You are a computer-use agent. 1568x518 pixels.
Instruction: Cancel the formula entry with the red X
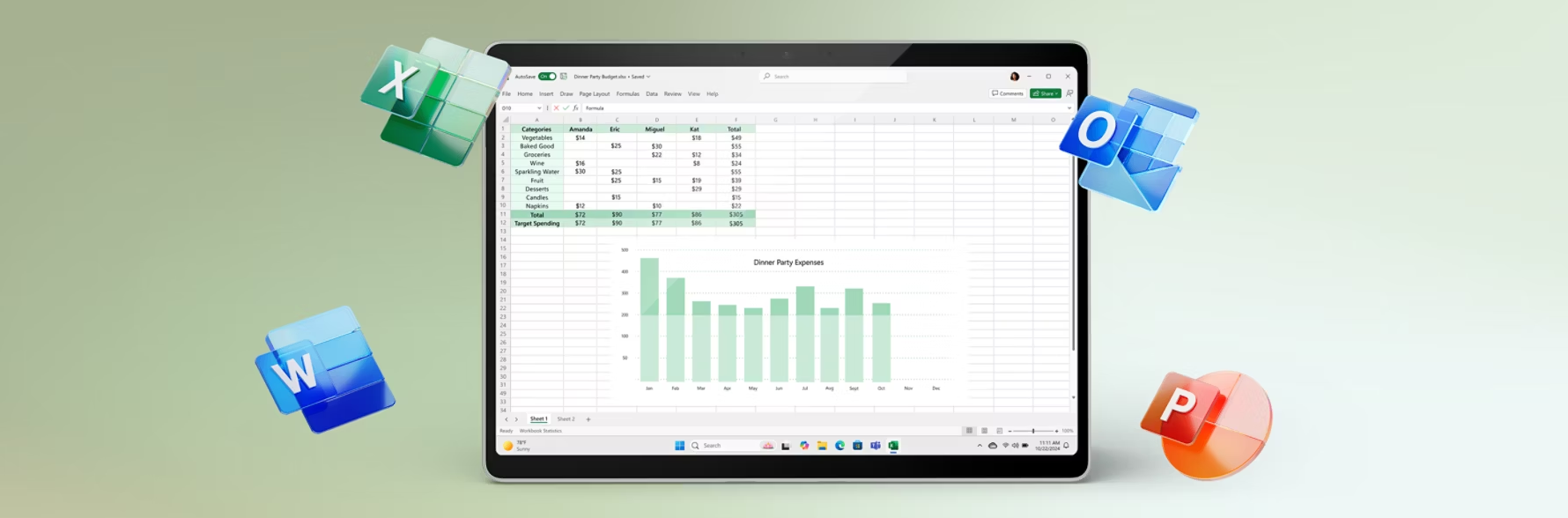click(x=556, y=108)
